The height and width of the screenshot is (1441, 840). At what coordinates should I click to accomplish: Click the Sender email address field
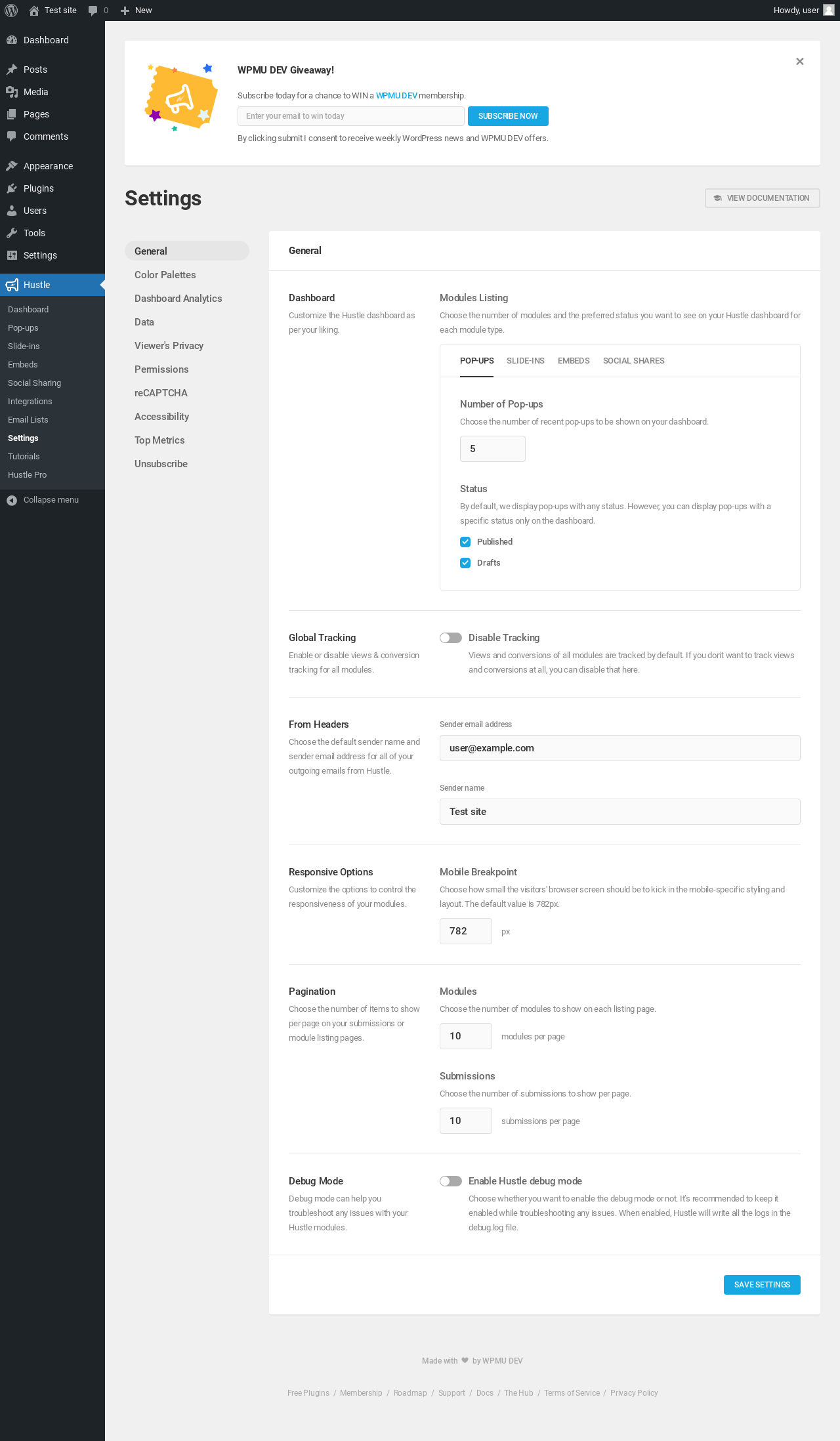click(619, 748)
